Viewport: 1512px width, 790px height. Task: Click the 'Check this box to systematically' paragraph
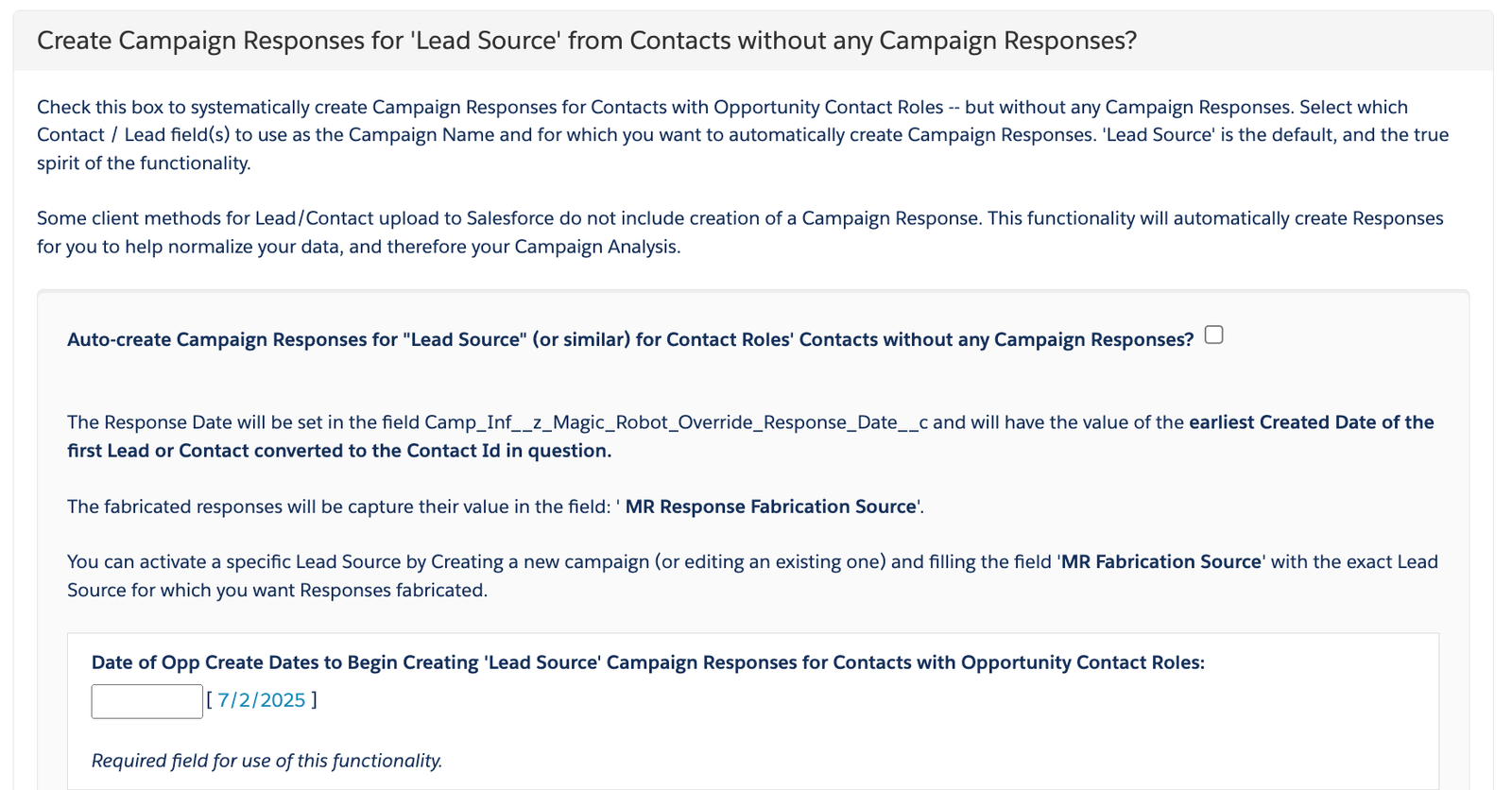coord(743,135)
